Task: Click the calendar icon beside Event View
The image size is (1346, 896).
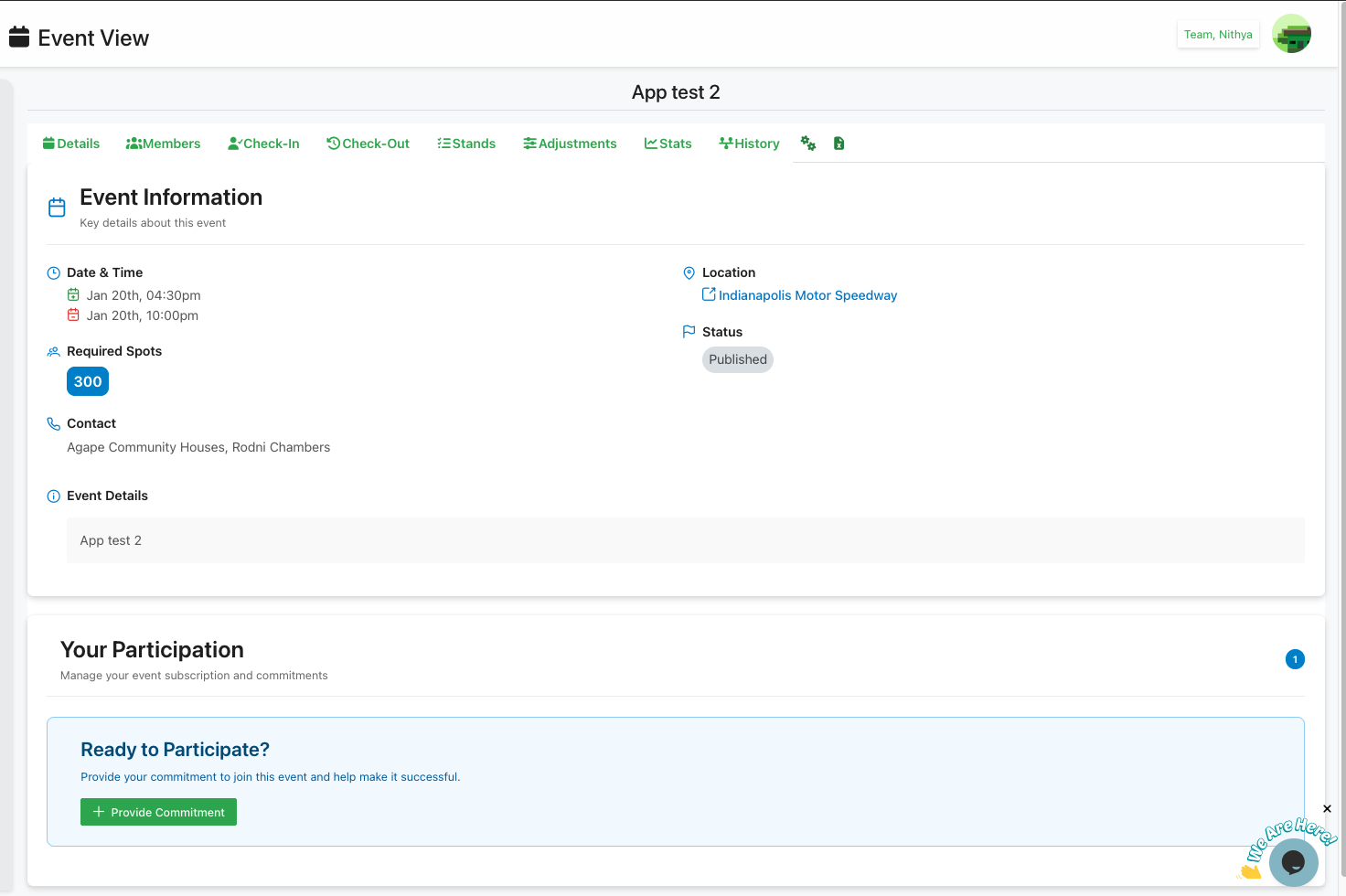Action: pos(19,37)
